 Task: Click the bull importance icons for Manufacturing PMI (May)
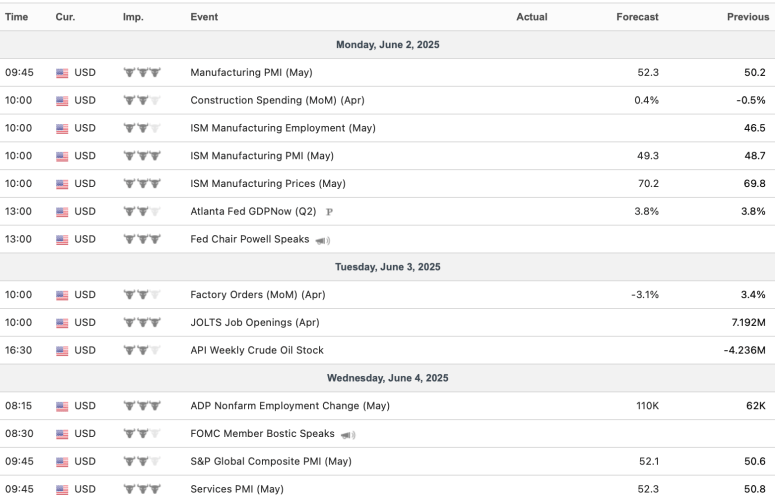tap(142, 72)
